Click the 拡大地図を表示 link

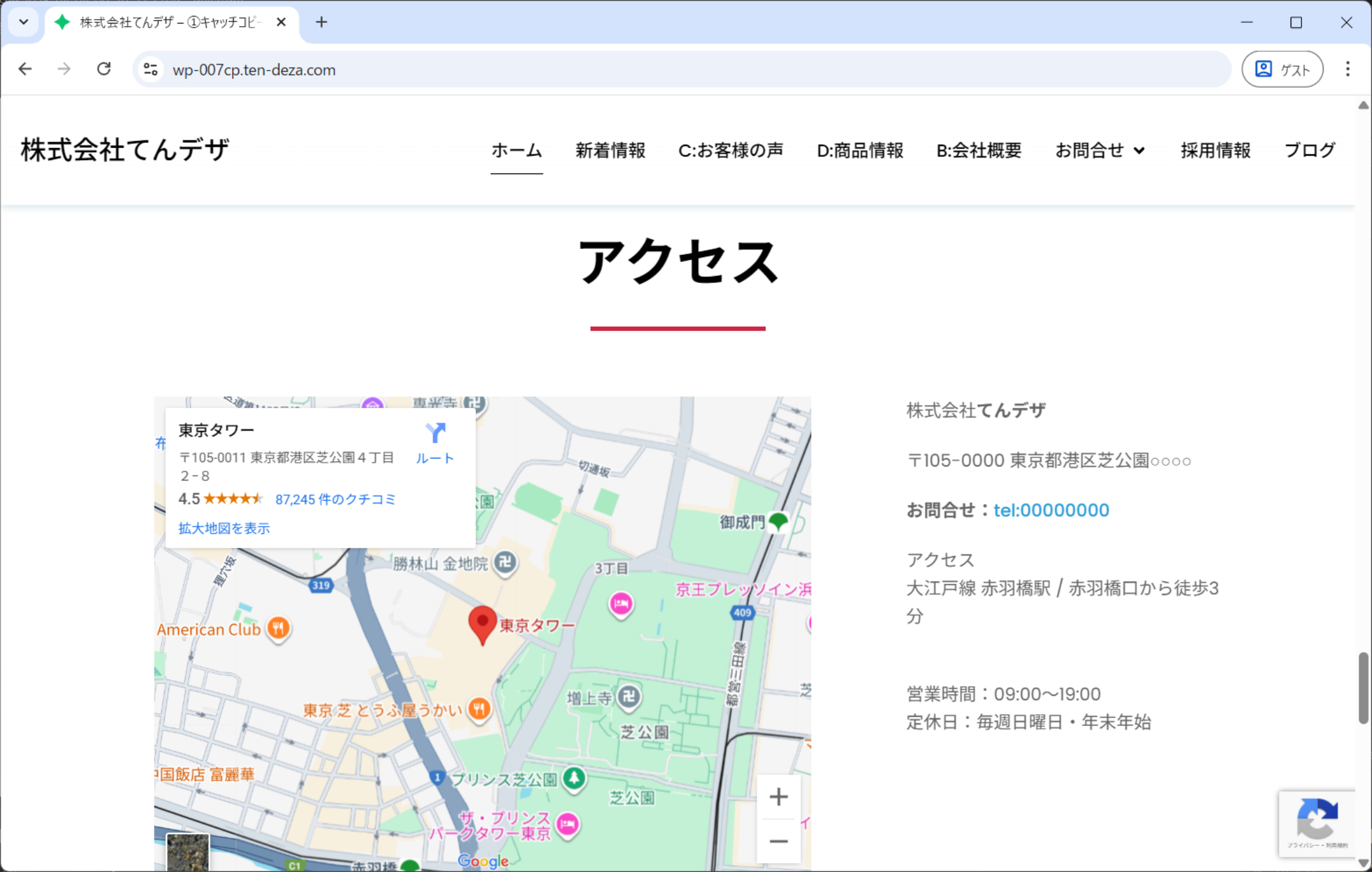point(224,528)
